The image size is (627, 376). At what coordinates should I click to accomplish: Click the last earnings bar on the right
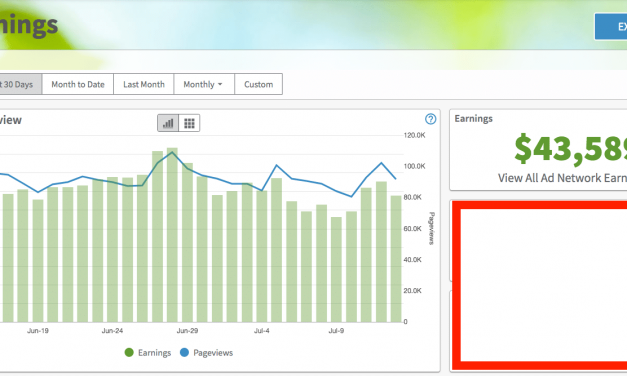click(396, 259)
